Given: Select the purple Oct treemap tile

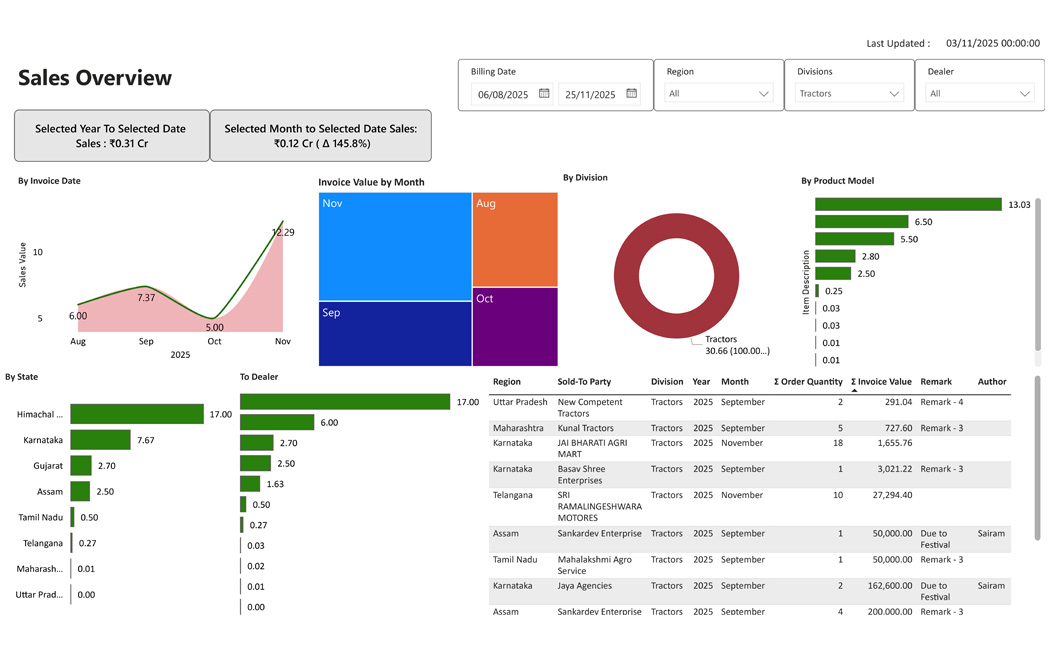Looking at the screenshot, I should pyautogui.click(x=514, y=326).
